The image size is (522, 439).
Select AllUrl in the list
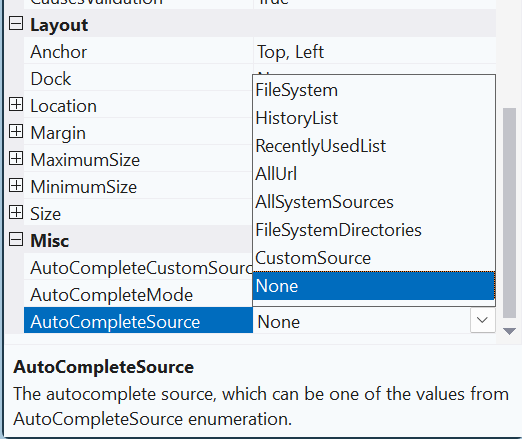(374, 174)
